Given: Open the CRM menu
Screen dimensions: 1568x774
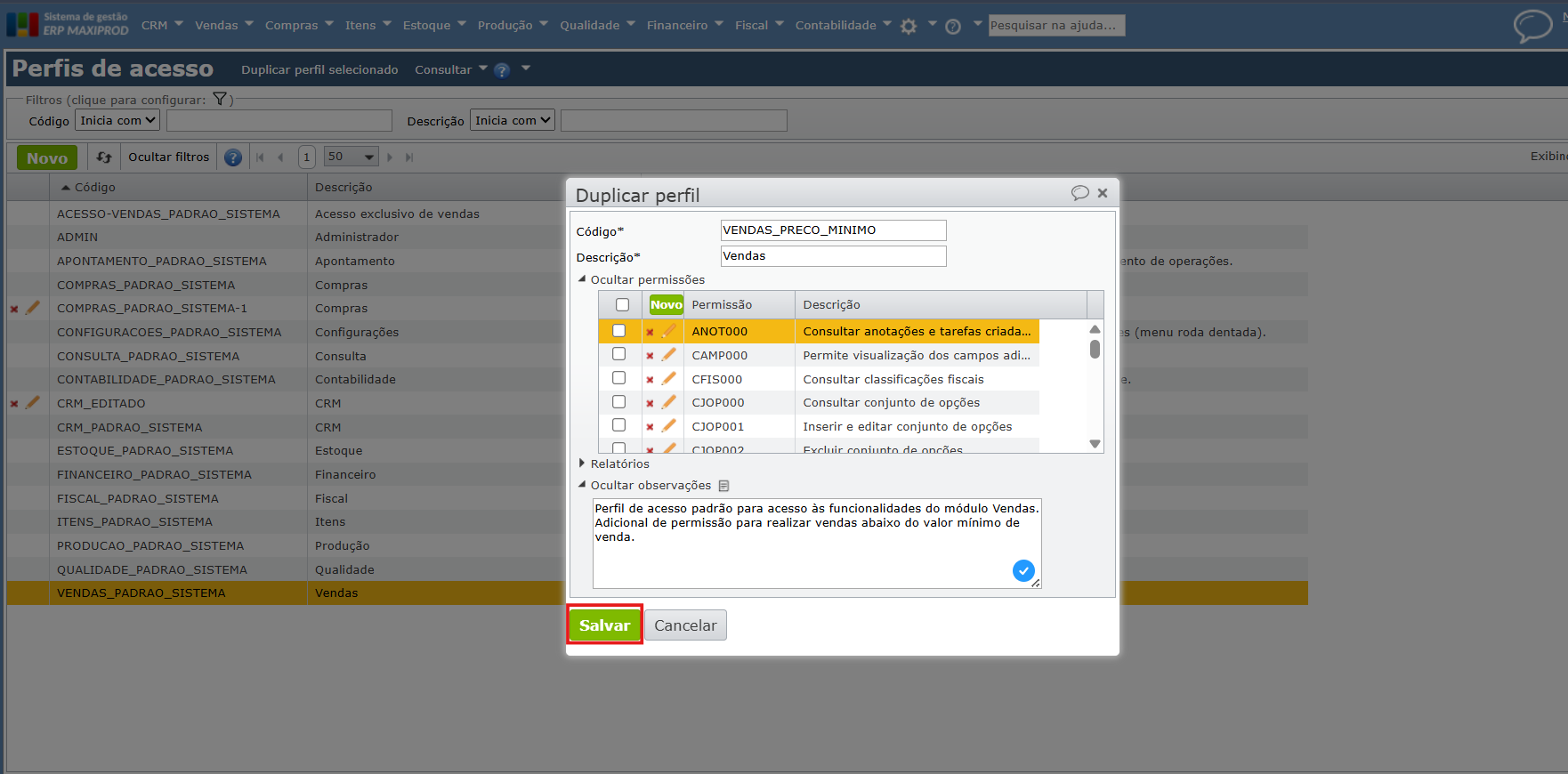Looking at the screenshot, I should point(162,25).
